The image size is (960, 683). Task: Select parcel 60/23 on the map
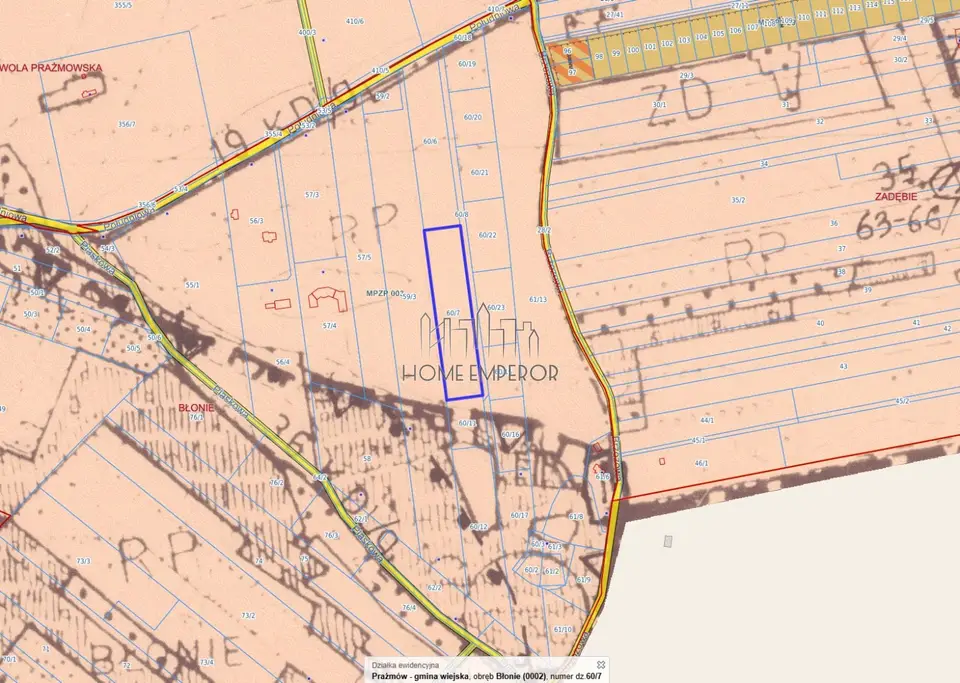496,308
